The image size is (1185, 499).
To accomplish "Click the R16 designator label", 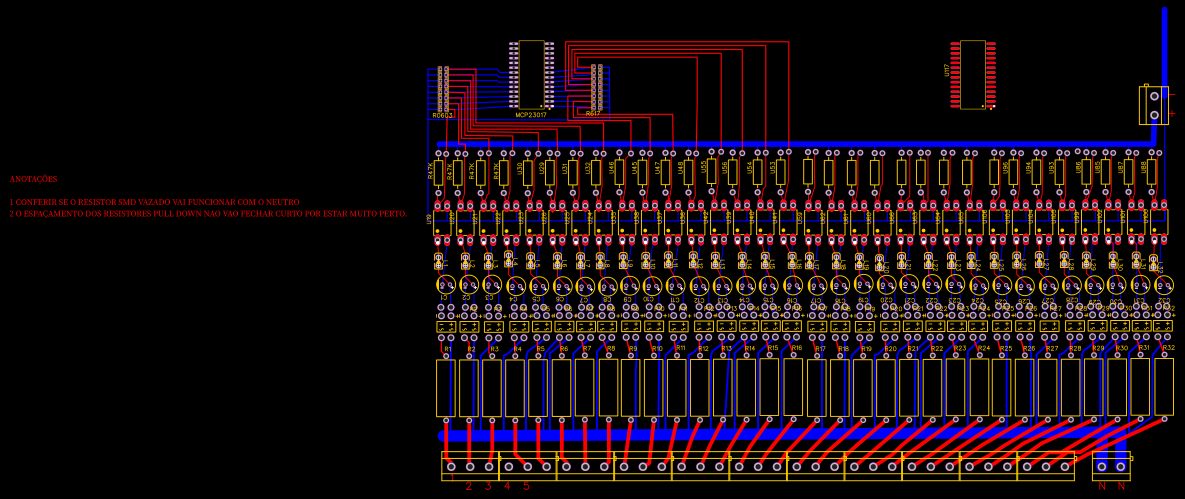I will [797, 348].
